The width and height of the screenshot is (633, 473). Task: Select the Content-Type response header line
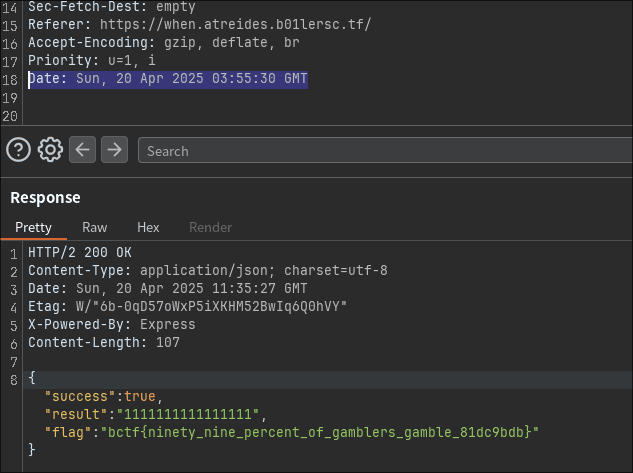[207, 271]
